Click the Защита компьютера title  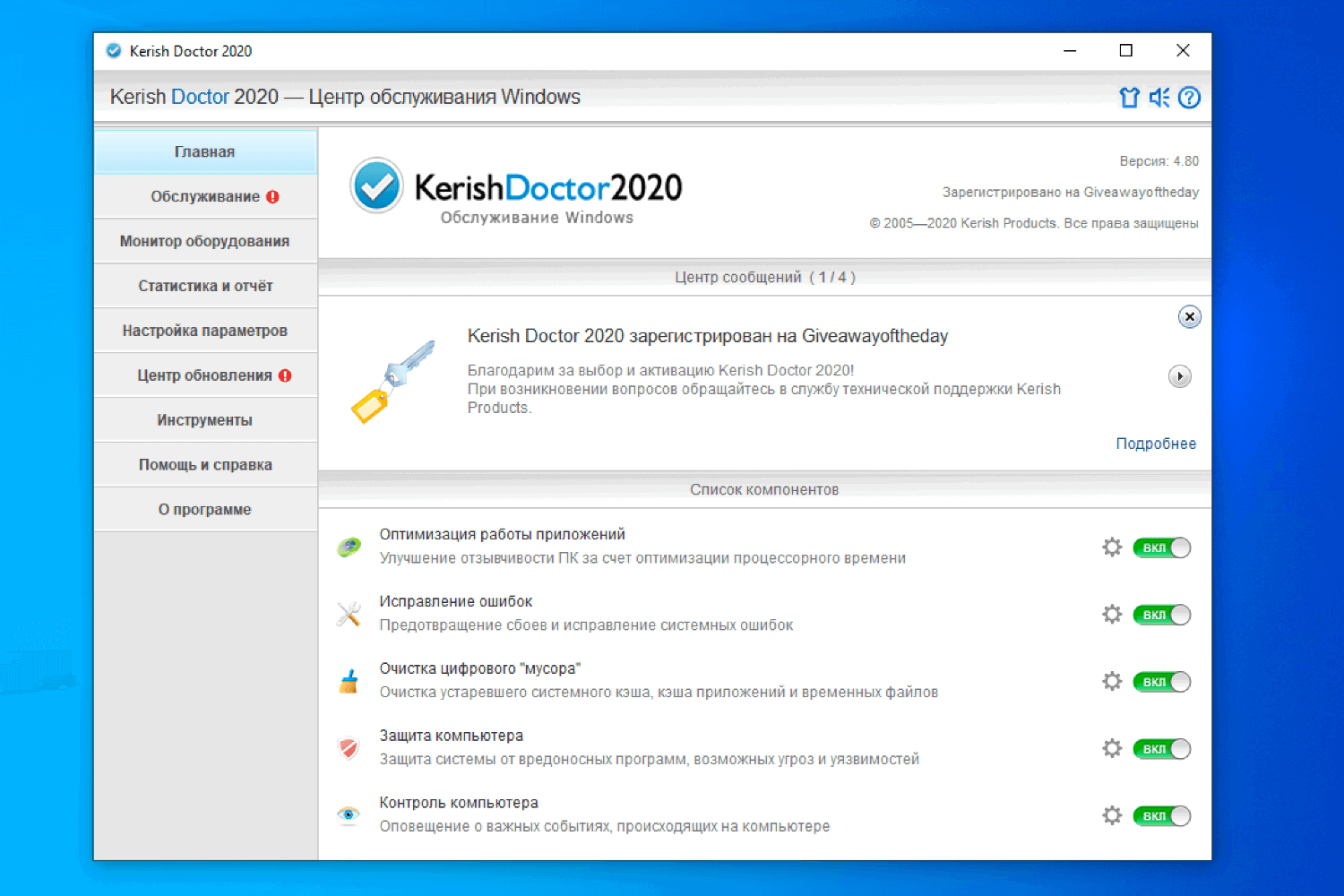click(452, 736)
